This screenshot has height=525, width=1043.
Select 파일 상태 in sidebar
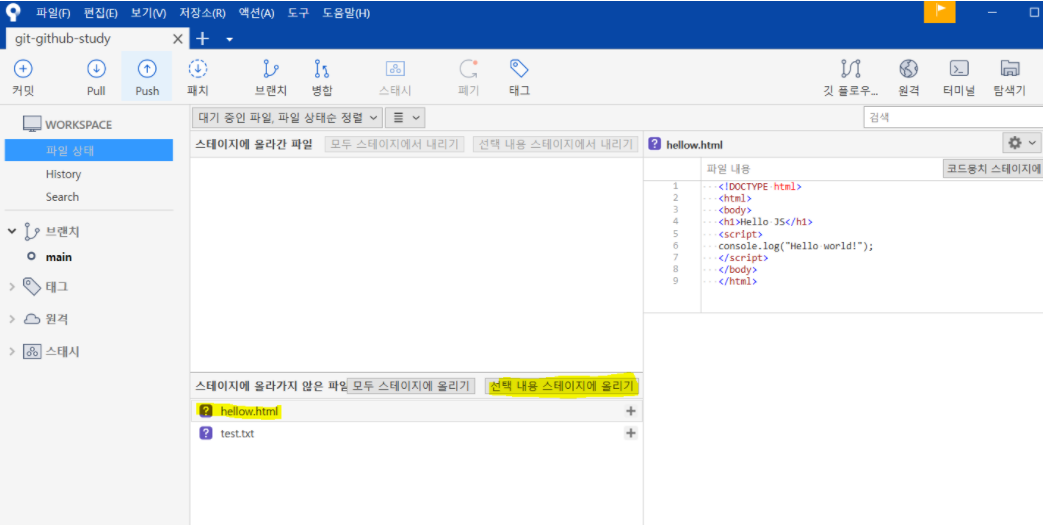(x=88, y=150)
